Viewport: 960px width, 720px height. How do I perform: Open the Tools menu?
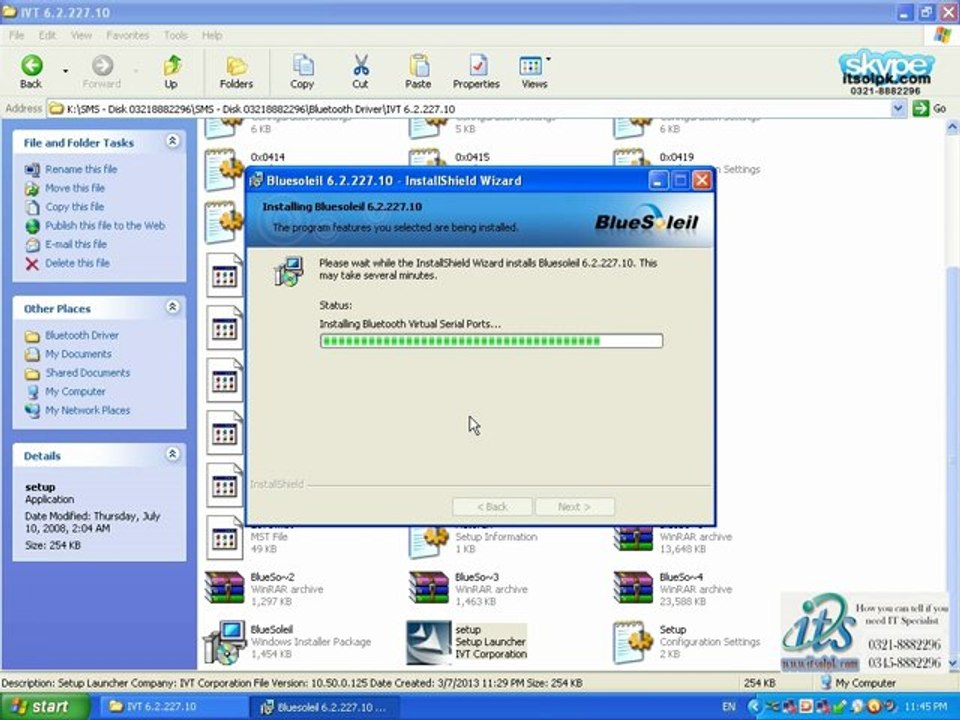tap(176, 36)
